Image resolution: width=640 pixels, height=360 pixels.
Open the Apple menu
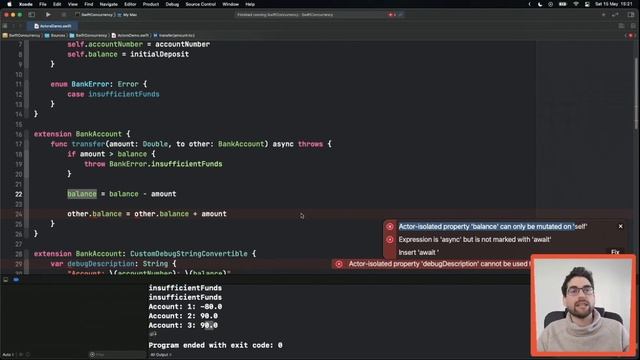point(9,4)
